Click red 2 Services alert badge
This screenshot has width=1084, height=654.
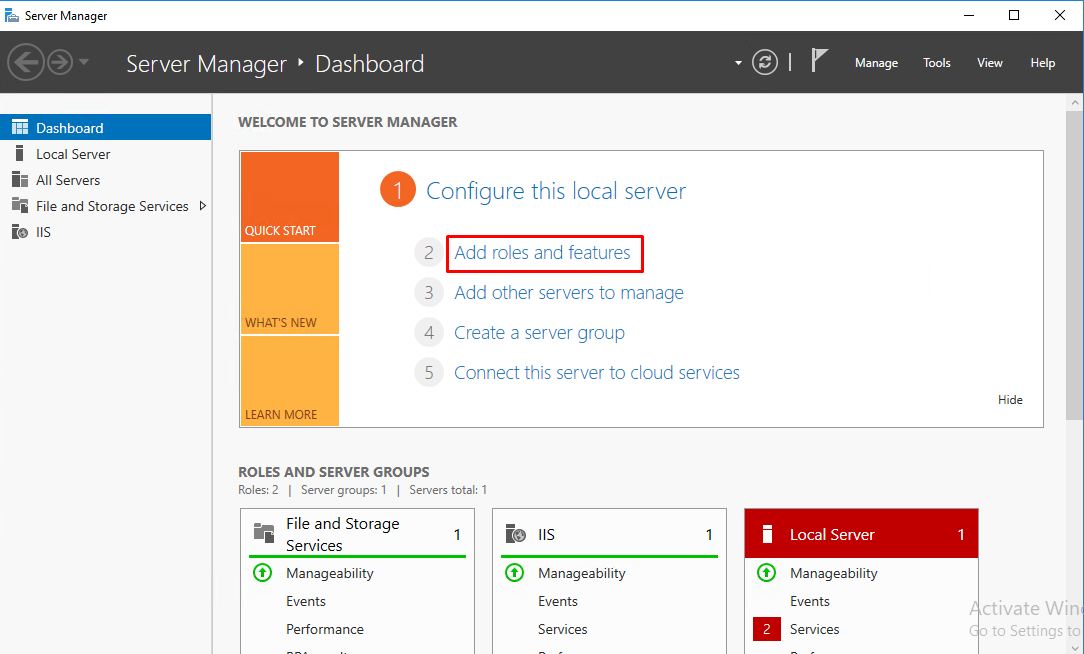click(767, 629)
